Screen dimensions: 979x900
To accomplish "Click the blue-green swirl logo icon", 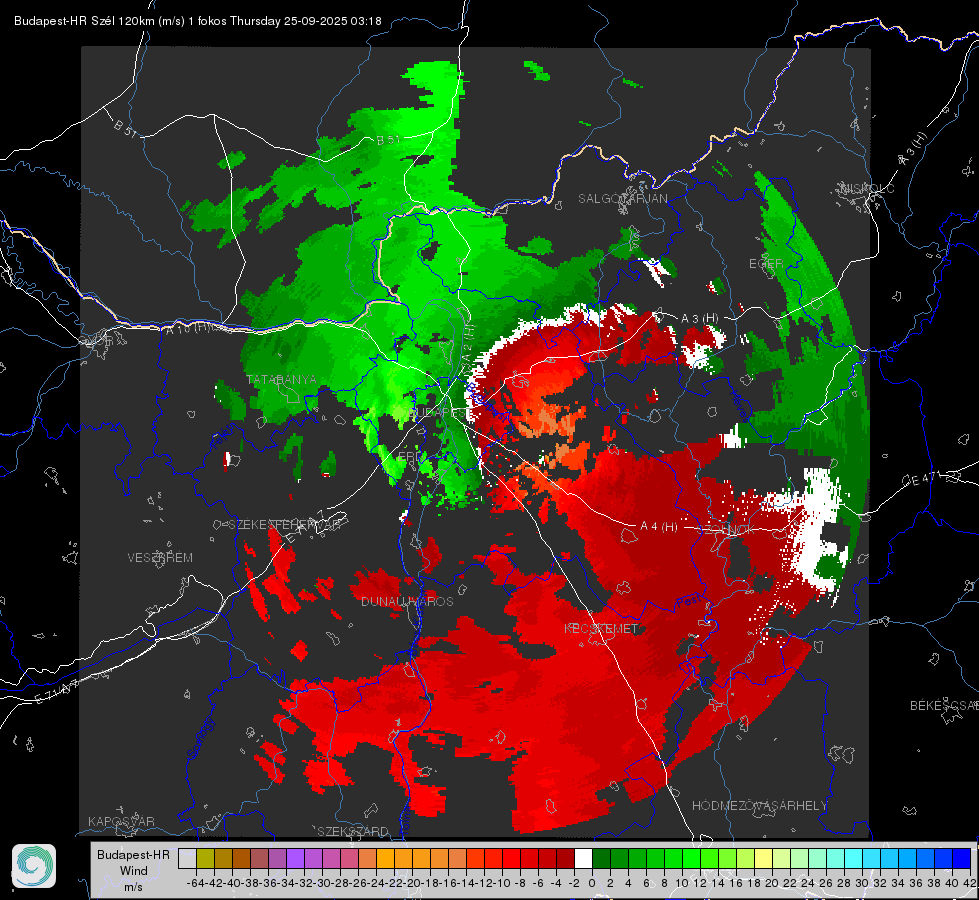I will [34, 866].
